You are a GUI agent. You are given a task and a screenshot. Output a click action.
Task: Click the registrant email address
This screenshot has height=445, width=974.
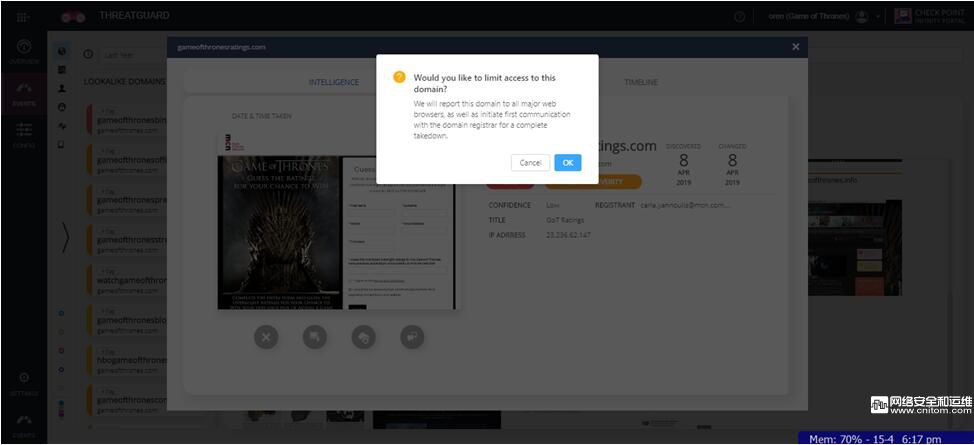tap(686, 205)
